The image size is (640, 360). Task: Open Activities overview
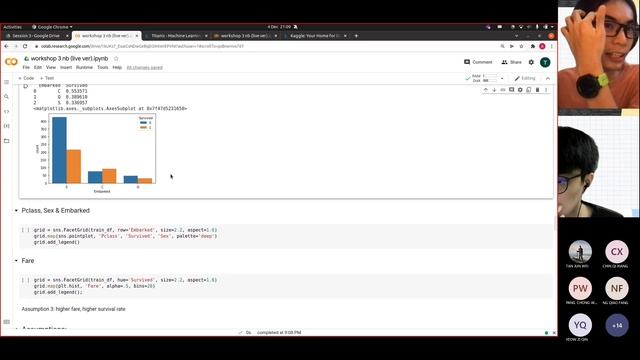(13, 27)
